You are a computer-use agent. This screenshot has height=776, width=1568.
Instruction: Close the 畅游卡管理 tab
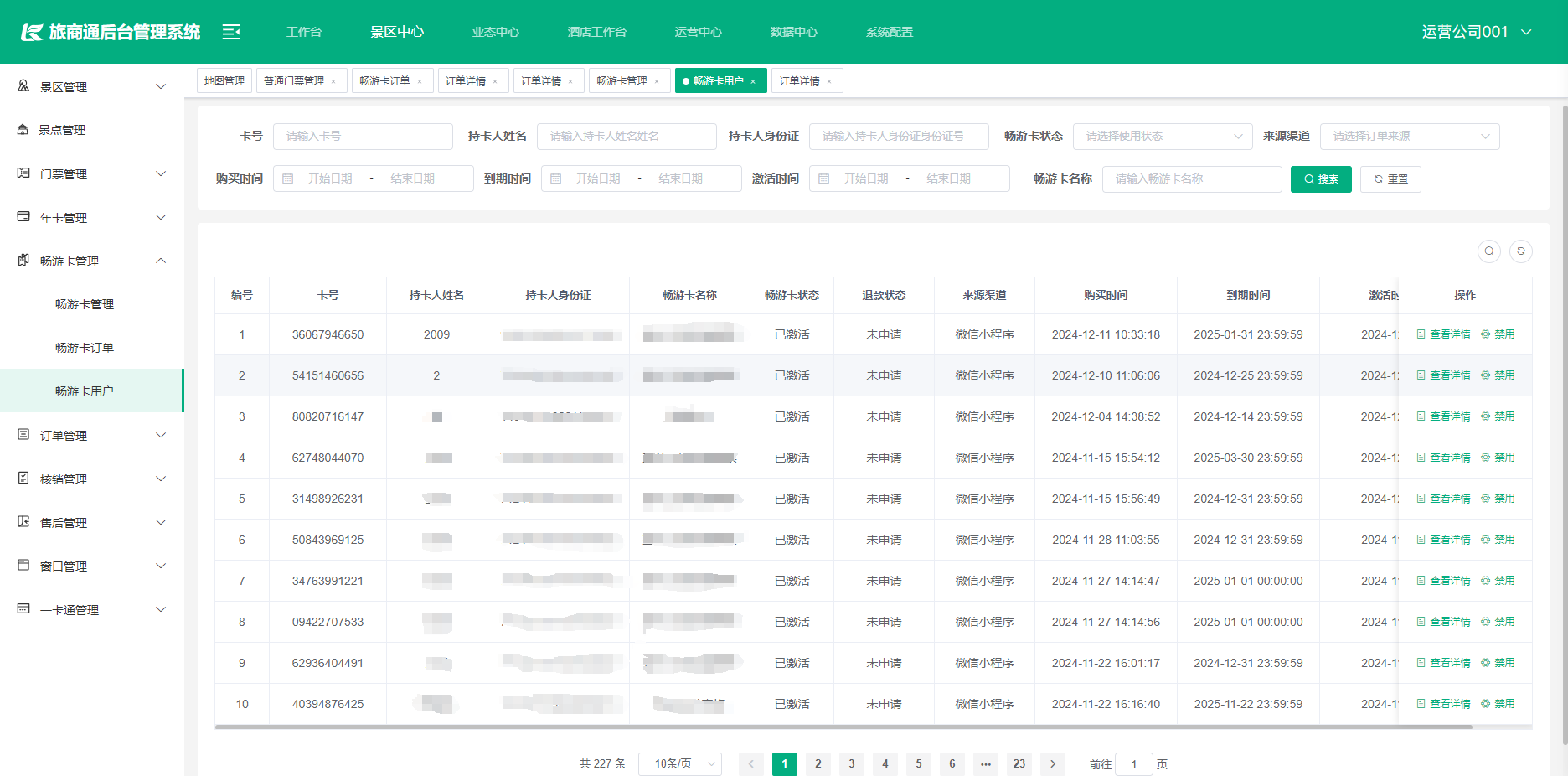(x=657, y=81)
